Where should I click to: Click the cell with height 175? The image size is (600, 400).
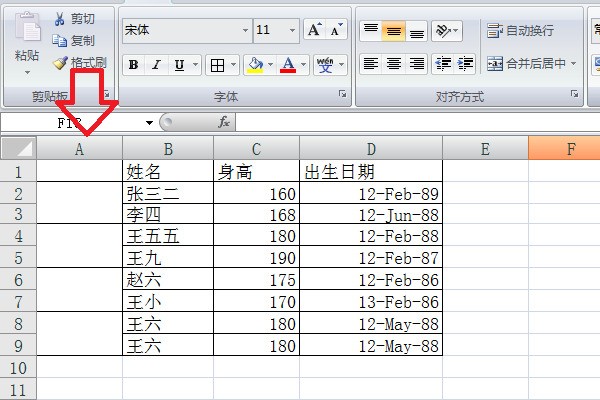point(256,279)
